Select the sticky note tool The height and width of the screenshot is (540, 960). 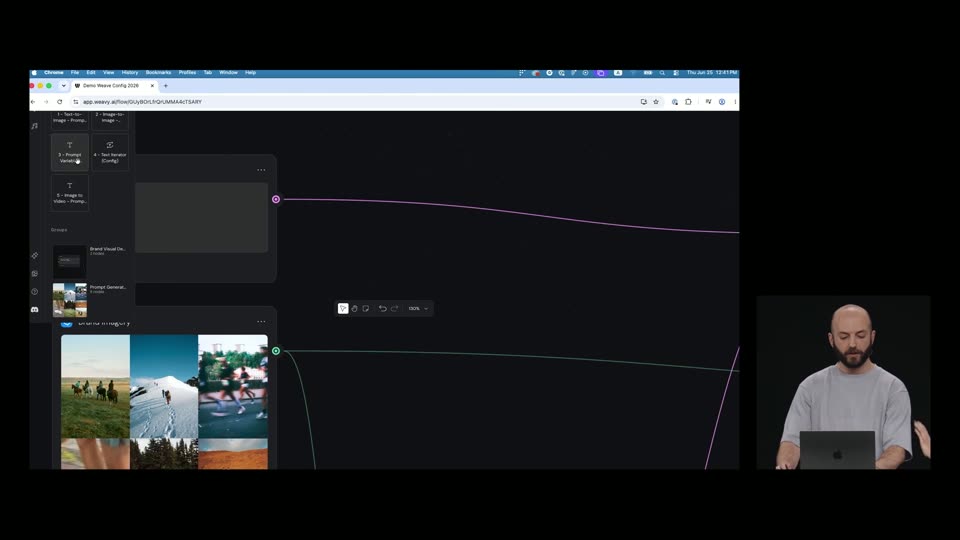pos(366,309)
